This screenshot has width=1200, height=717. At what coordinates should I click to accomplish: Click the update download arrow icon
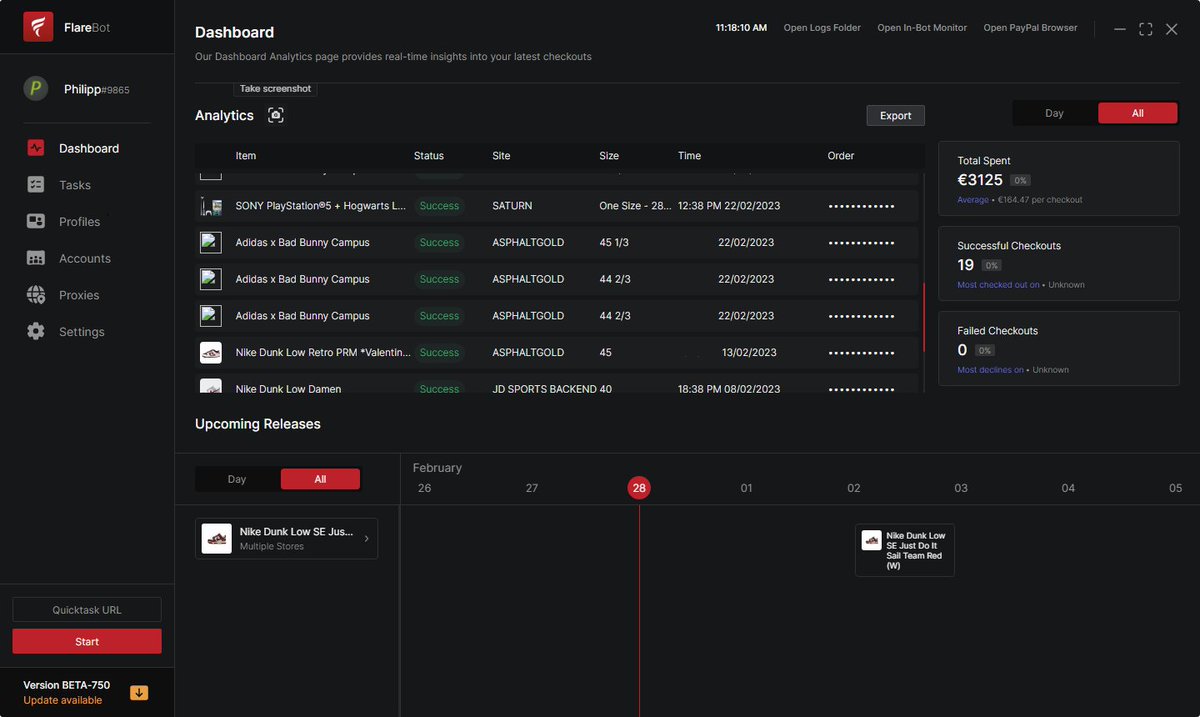coord(139,693)
